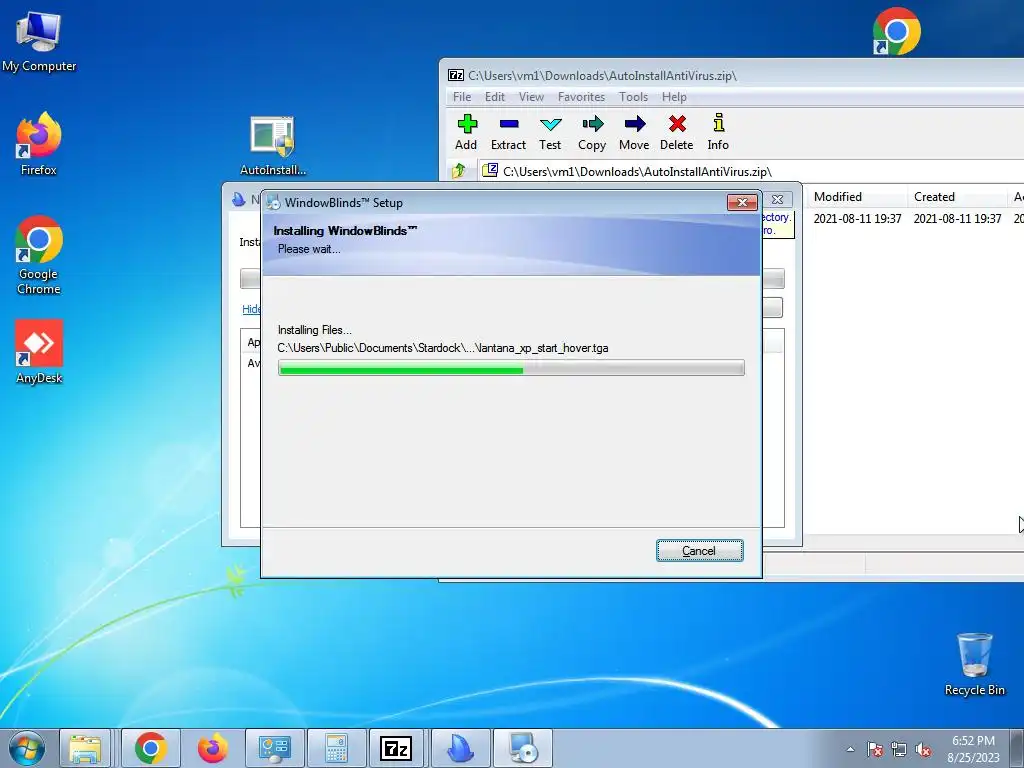
Task: Click the Calculator taskbar icon
Action: [336, 748]
